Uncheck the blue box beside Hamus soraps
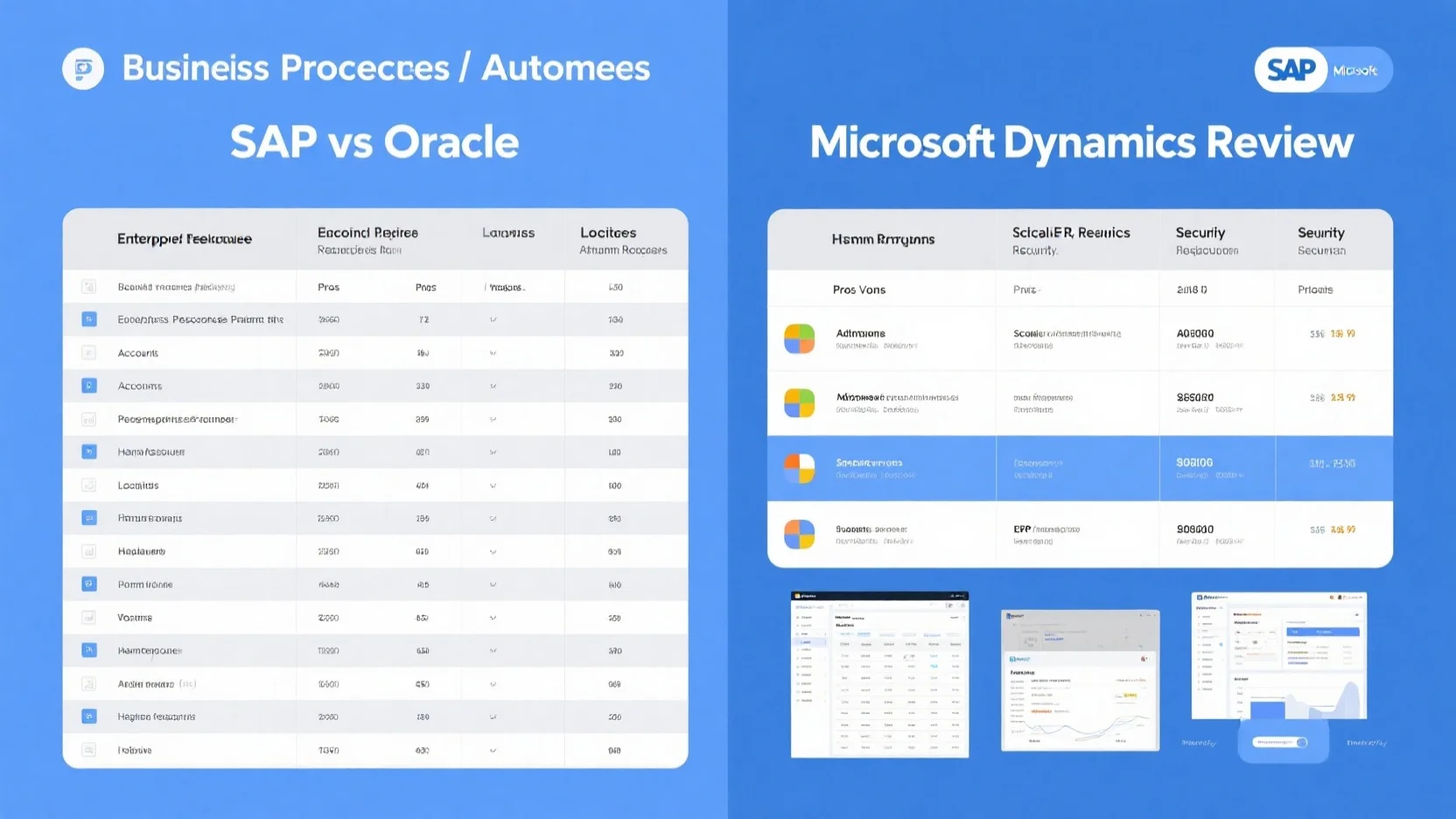 click(x=88, y=518)
